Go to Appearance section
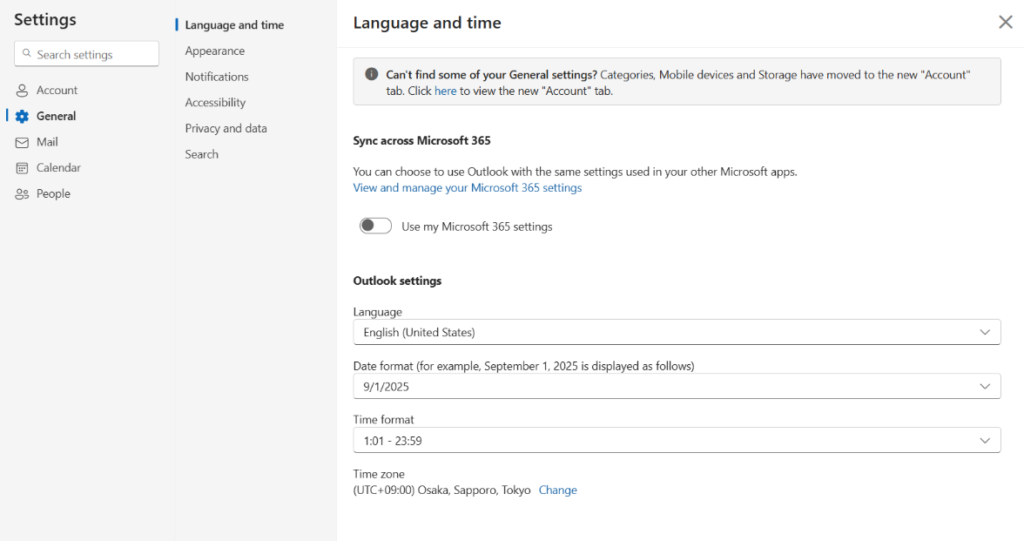Screen dimensions: 1024x541 tap(215, 51)
